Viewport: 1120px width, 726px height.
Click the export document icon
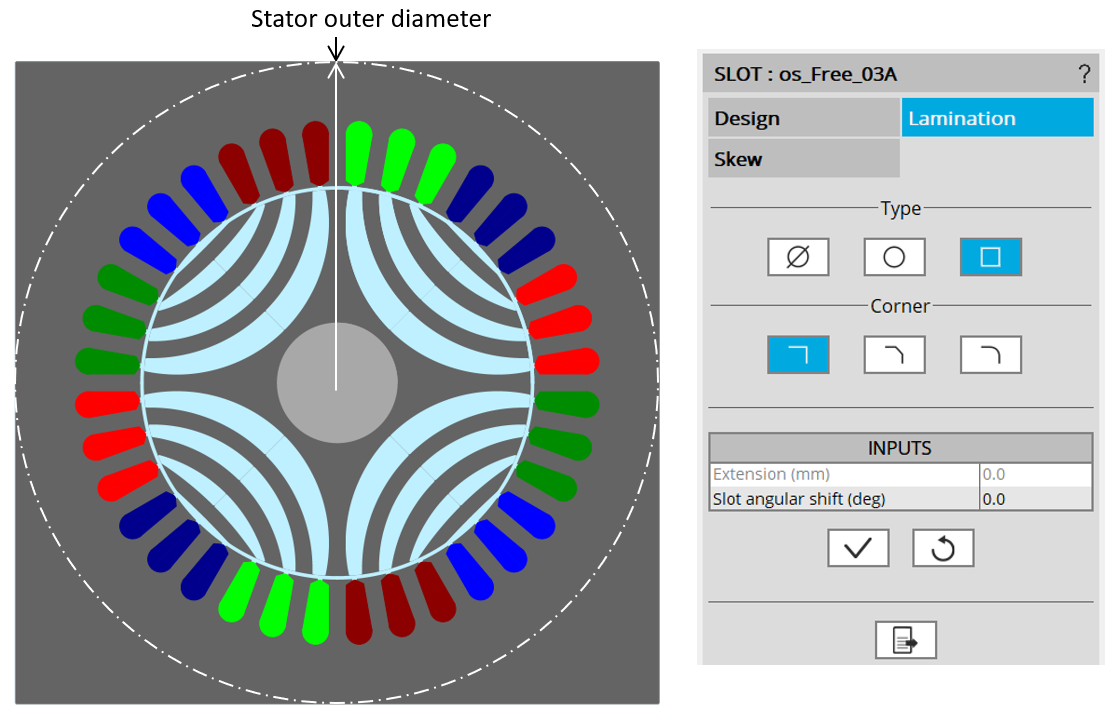tap(905, 640)
